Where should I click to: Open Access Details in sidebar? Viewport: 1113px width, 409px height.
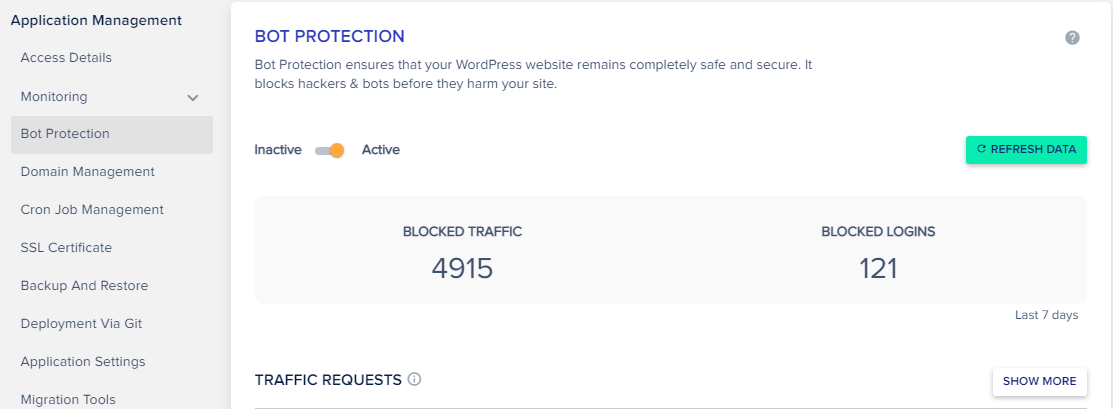(66, 58)
